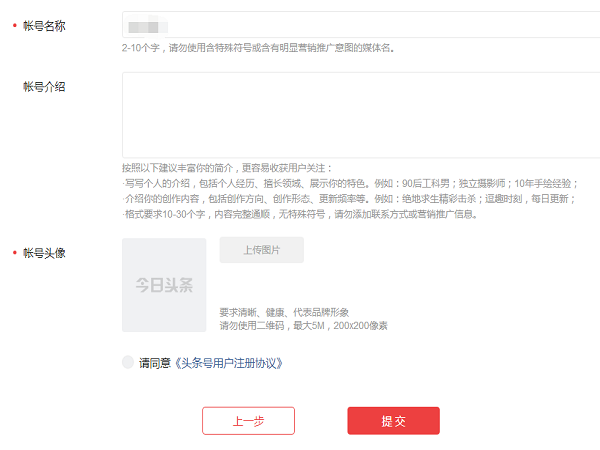Click the red 提交 button
The image size is (600, 450).
pos(393,421)
